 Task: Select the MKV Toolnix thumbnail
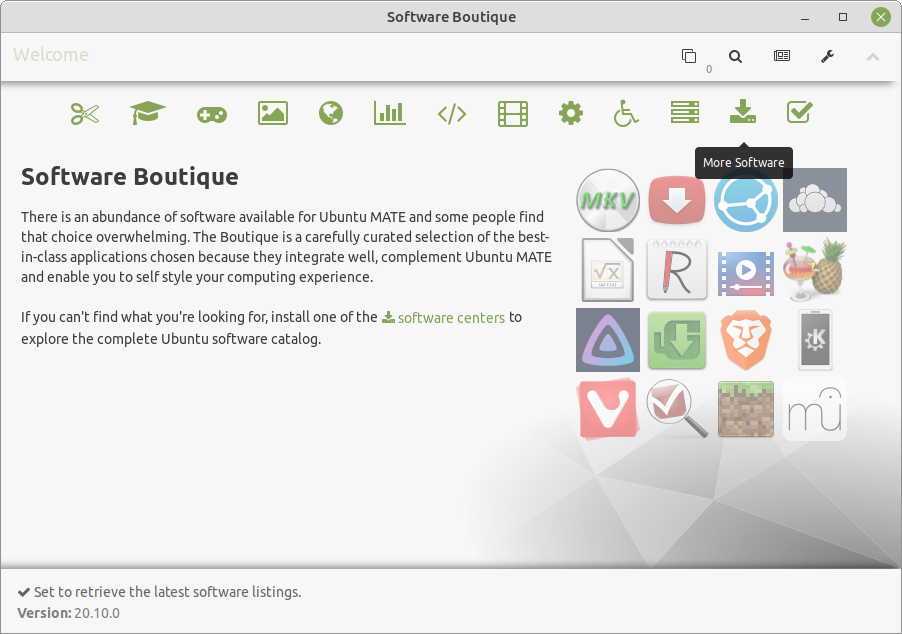(x=607, y=200)
